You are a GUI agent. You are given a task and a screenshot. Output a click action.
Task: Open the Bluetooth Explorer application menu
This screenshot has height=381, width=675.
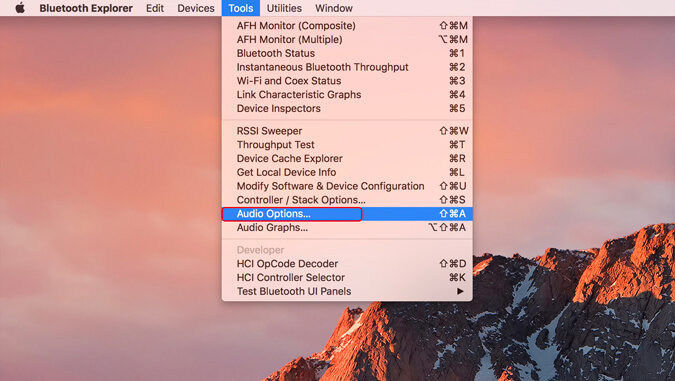pos(86,8)
